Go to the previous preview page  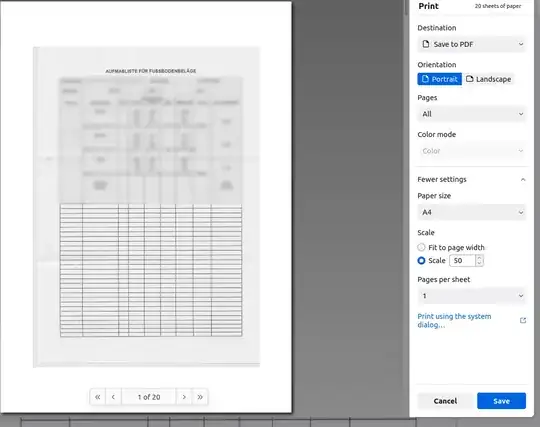(x=113, y=397)
